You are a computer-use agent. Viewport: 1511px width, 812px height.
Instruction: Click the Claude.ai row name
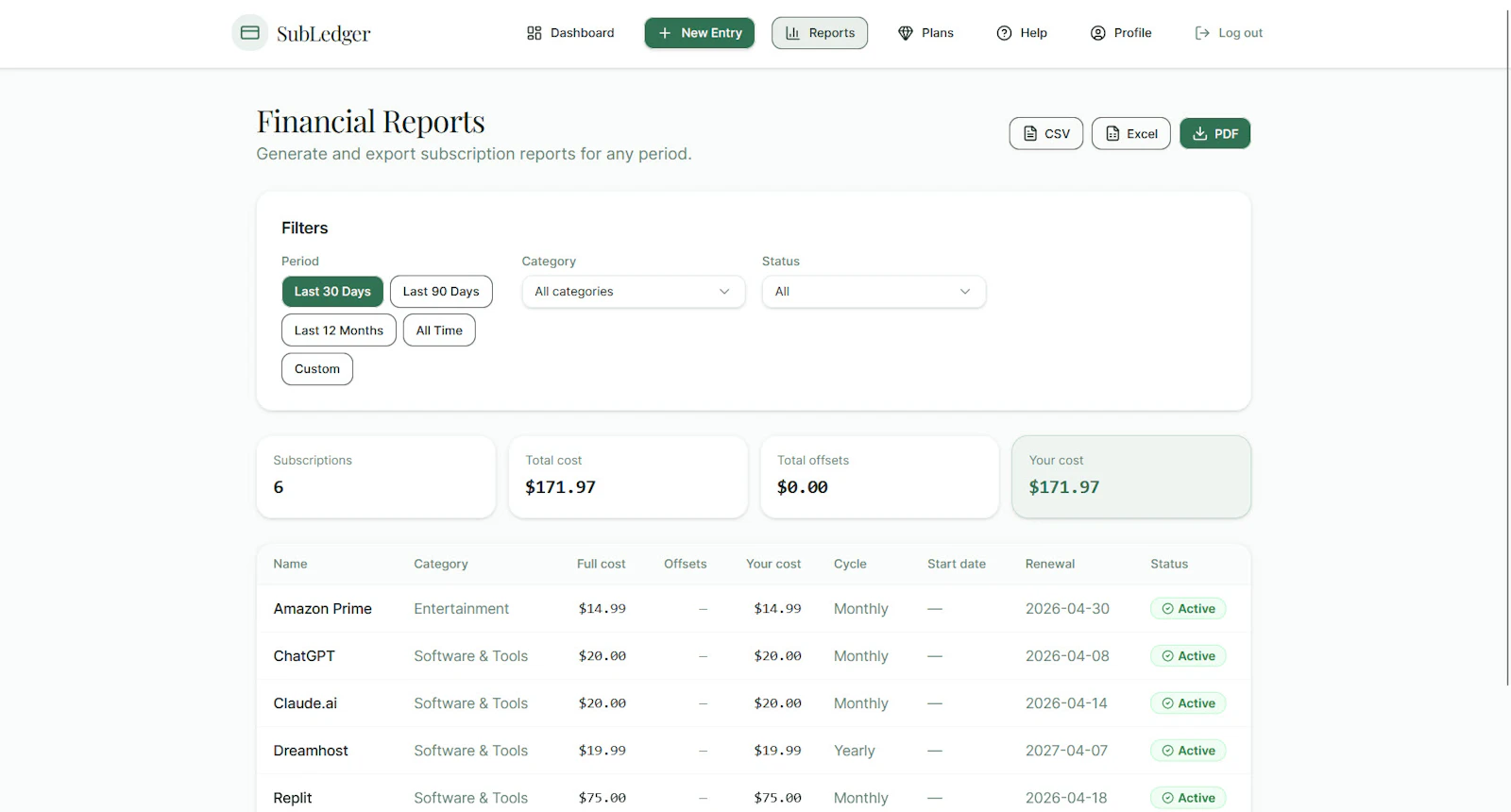[305, 703]
